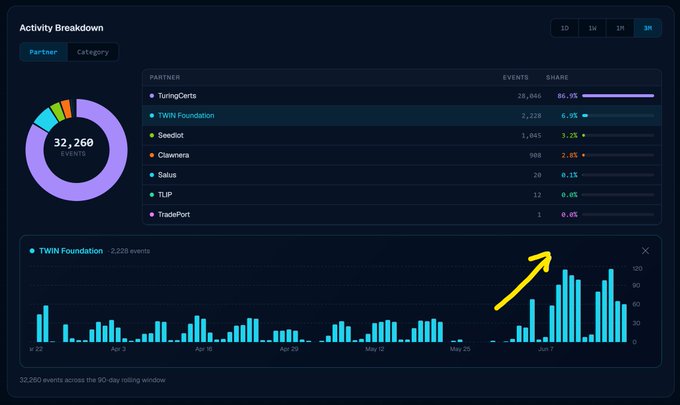Select the 3M time range
The height and width of the screenshot is (405, 680).
pos(647,28)
